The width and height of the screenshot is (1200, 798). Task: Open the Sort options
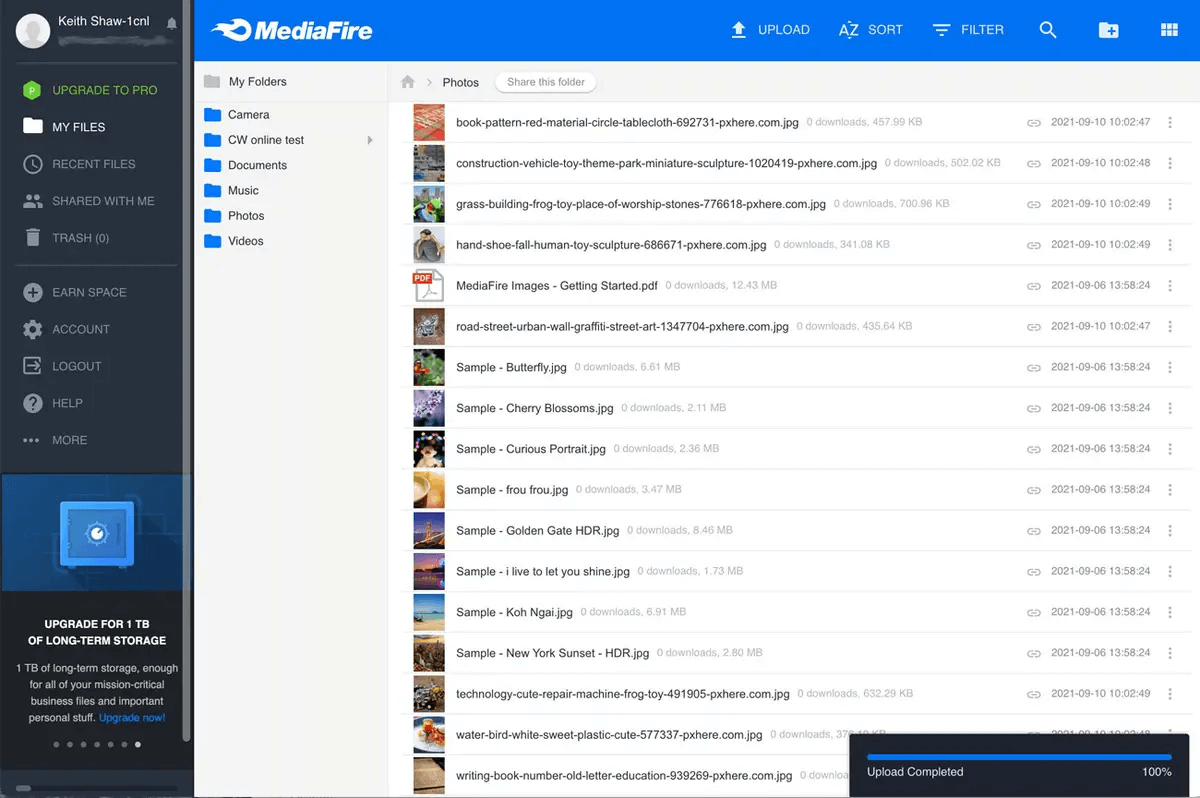point(870,30)
